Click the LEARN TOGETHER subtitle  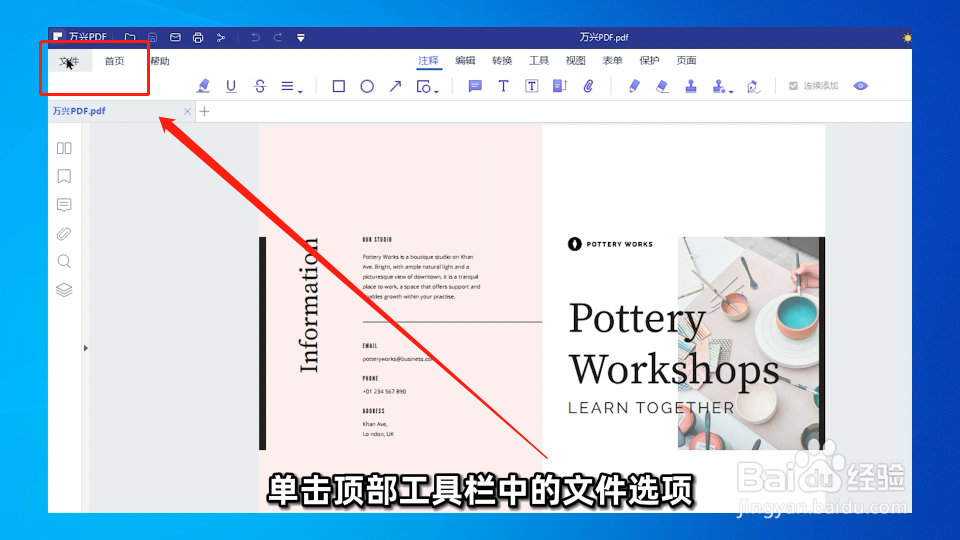click(651, 408)
